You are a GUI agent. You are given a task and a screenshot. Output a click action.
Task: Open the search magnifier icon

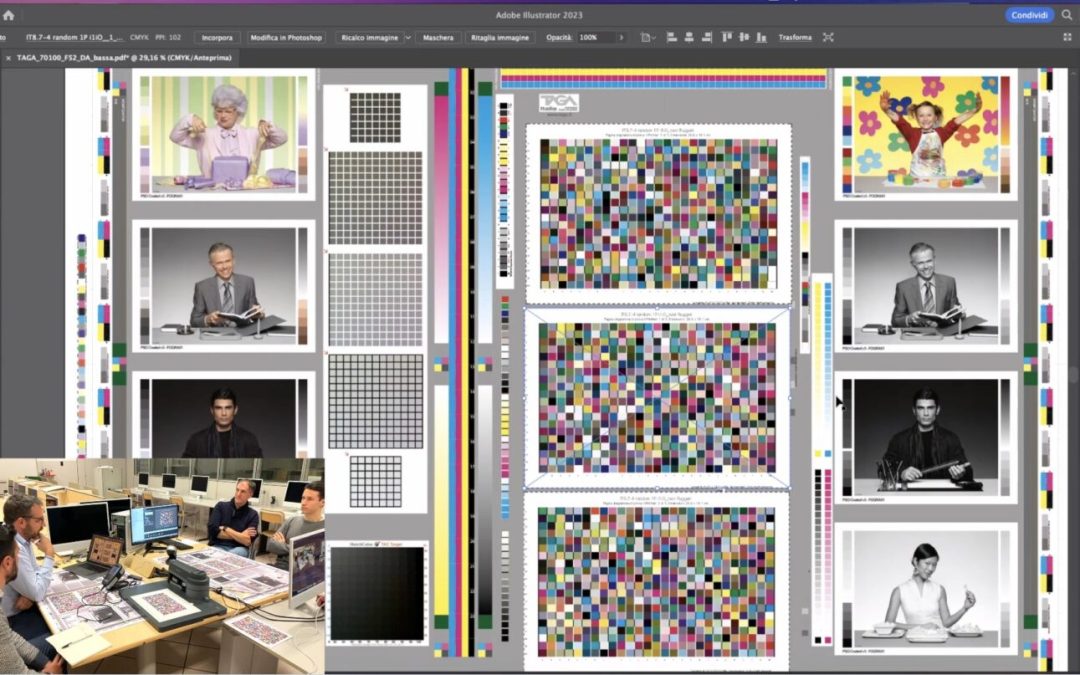click(1066, 15)
